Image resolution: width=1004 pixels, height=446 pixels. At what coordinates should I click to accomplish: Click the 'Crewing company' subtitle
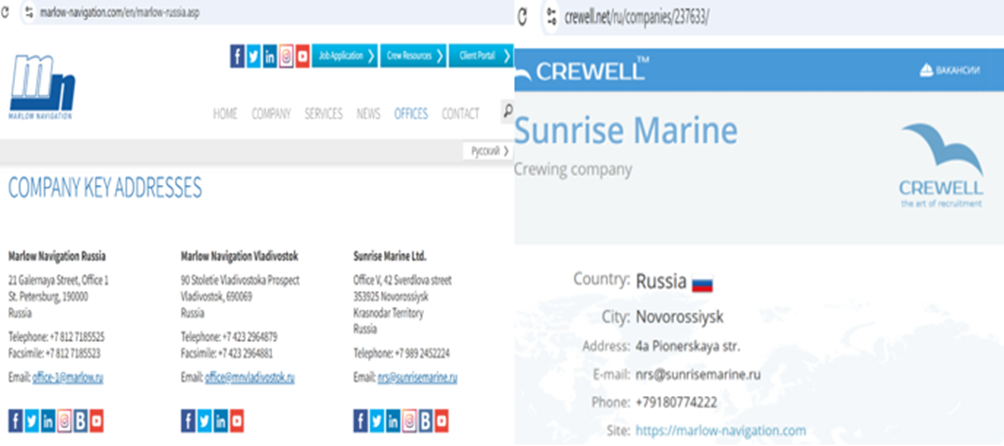pos(573,170)
